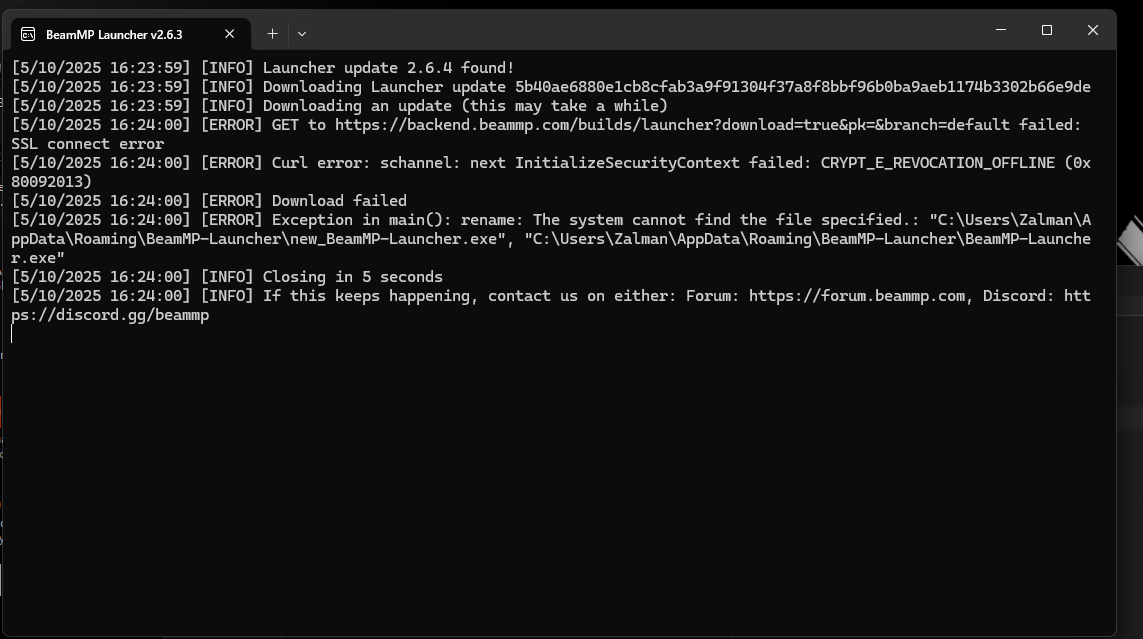1143x639 pixels.
Task: Click the "Launcher update 2.6.4 found!" line
Action: tap(388, 68)
